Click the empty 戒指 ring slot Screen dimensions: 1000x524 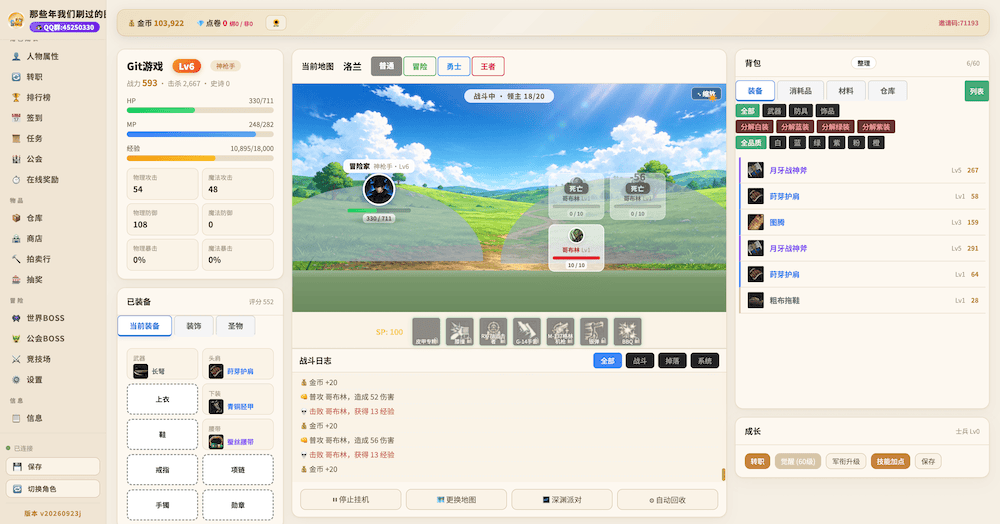tap(163, 470)
